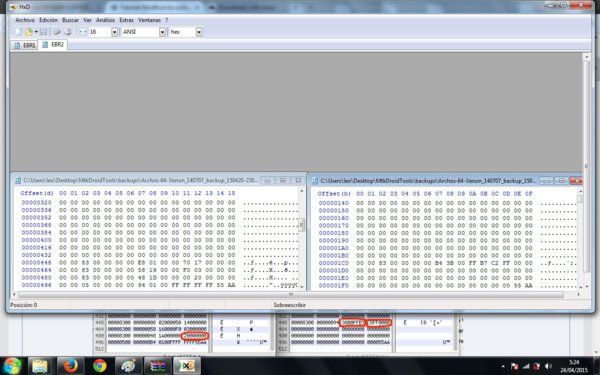Click the Open disk icon in toolbar

(68, 32)
